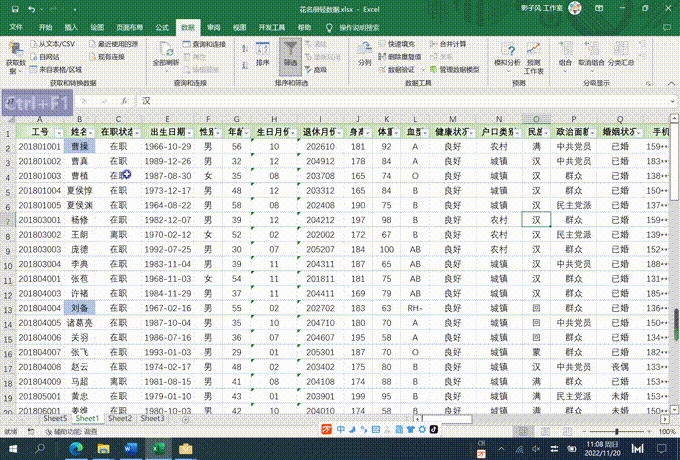Click Data Validation (数据验证) icon
This screenshot has height=460, width=680.
[x=382, y=69]
